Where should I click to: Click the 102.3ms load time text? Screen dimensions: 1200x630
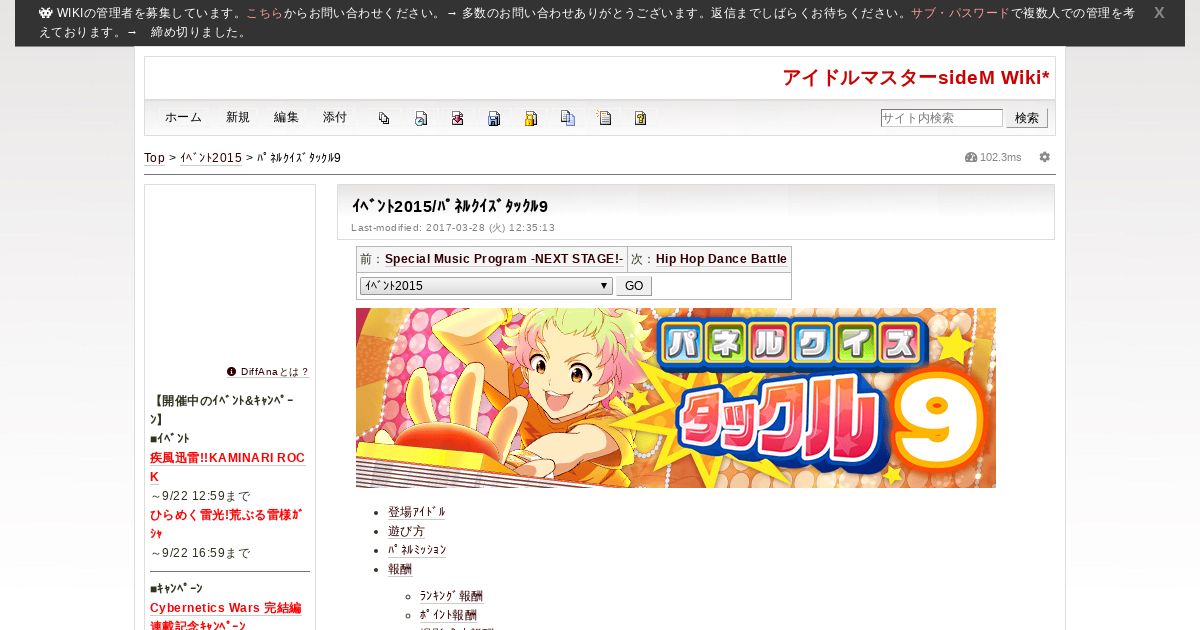(x=1000, y=158)
